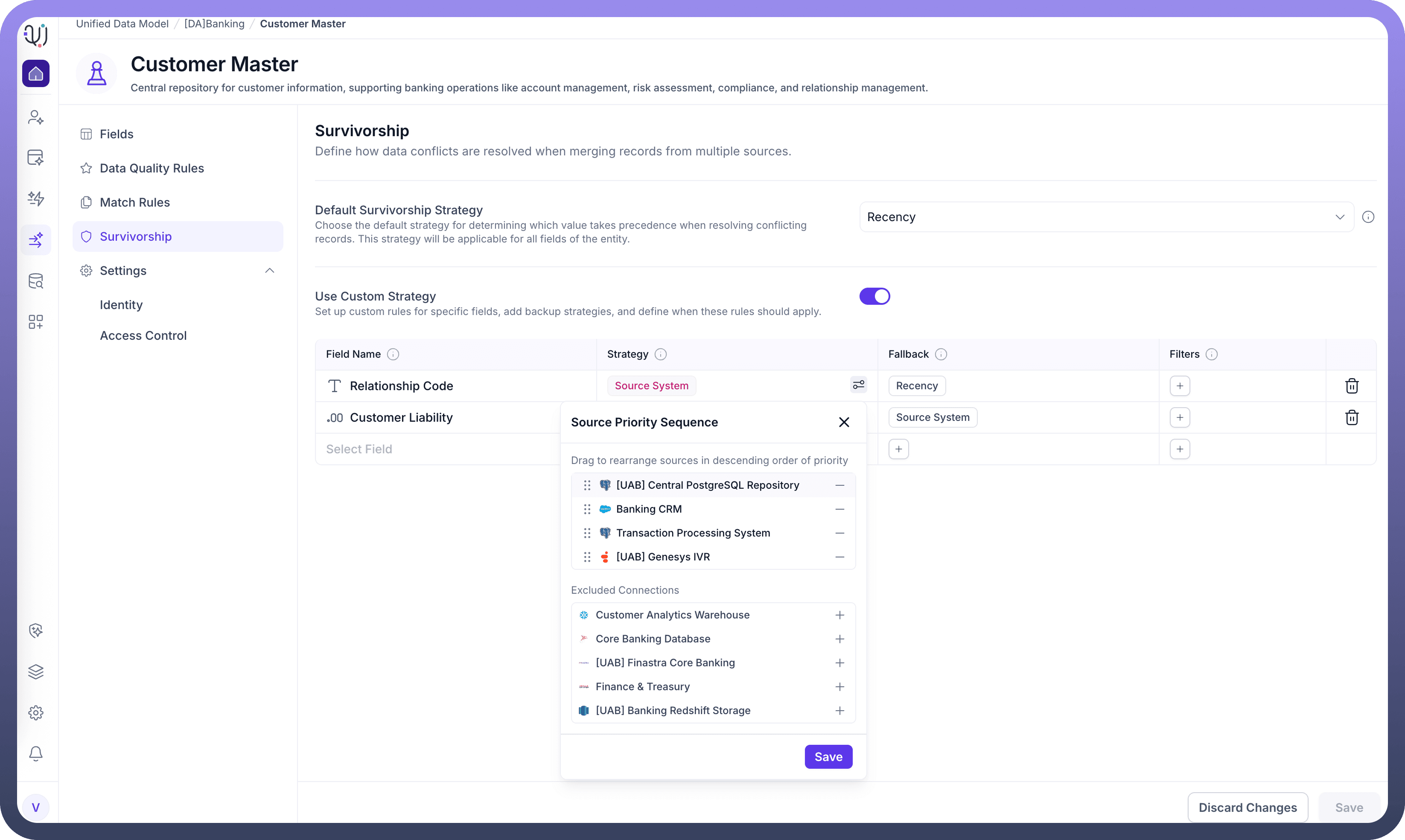
Task: Go to Match Rules section
Action: click(135, 203)
